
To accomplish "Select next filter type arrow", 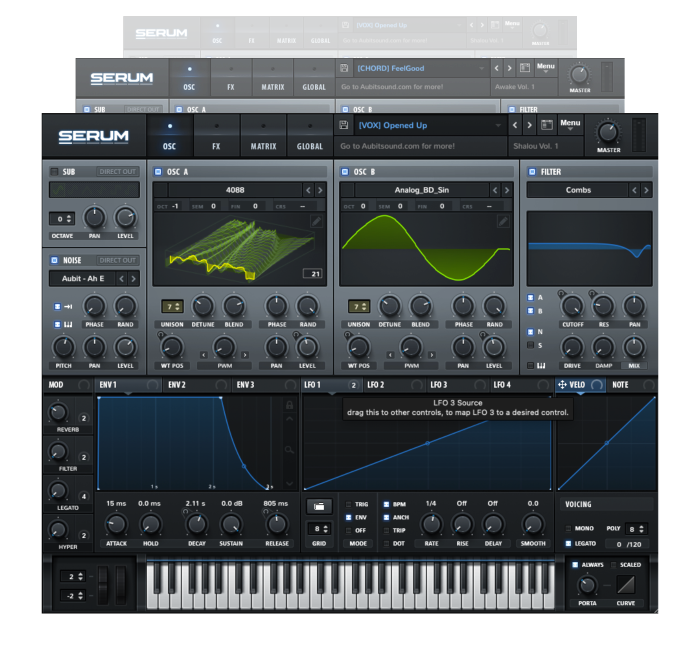I will [x=646, y=190].
